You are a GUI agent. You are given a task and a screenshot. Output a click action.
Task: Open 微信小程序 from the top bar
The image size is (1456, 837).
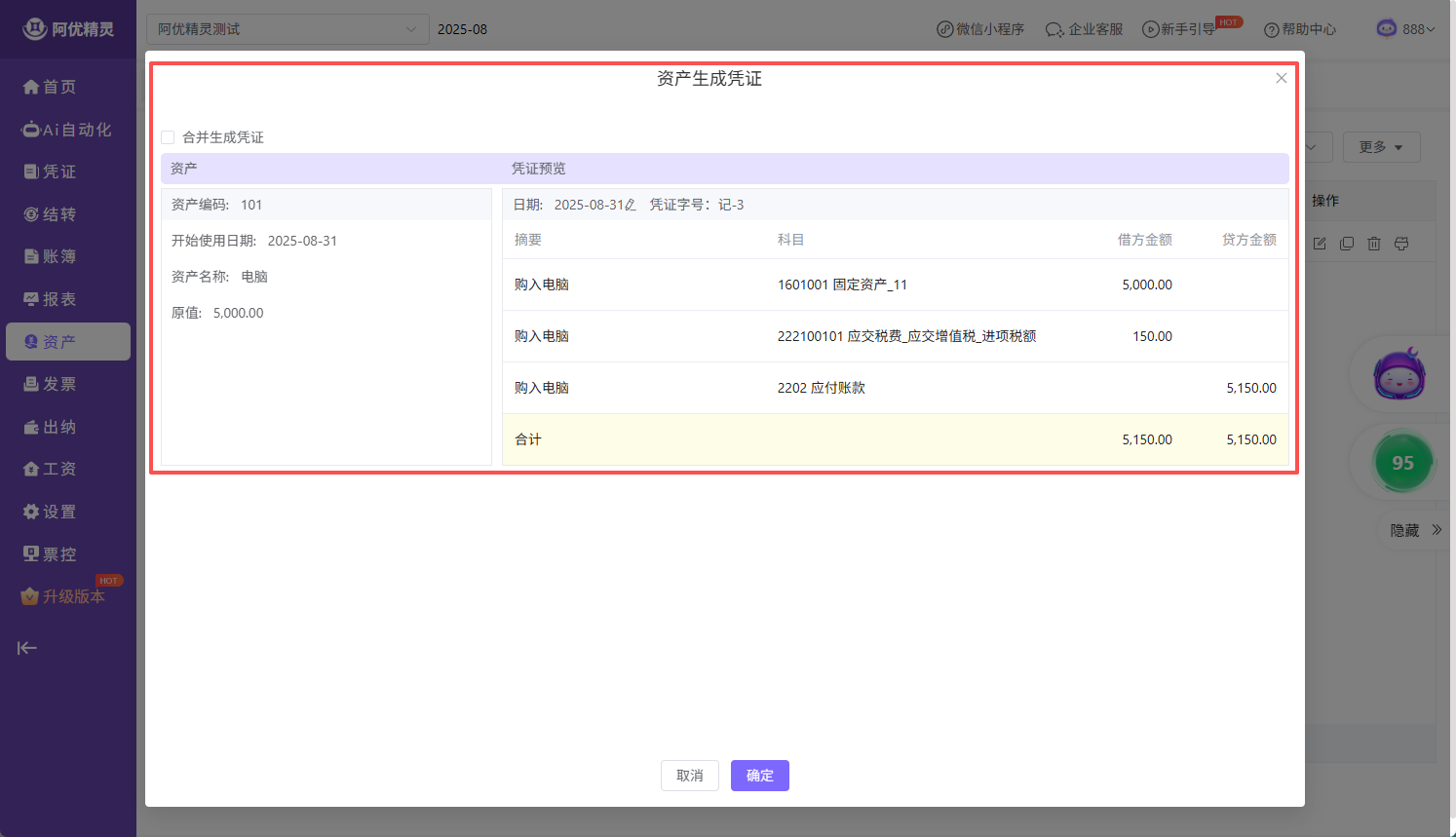980,29
